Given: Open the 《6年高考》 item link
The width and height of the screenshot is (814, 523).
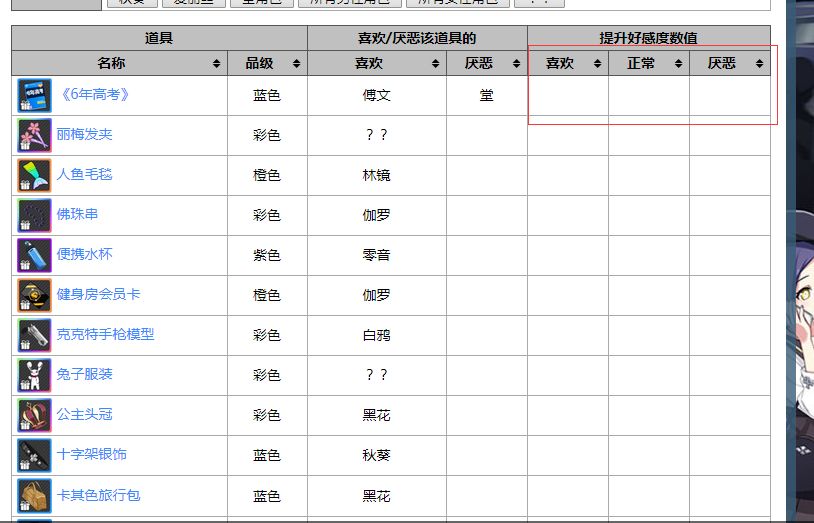Looking at the screenshot, I should coord(94,95).
